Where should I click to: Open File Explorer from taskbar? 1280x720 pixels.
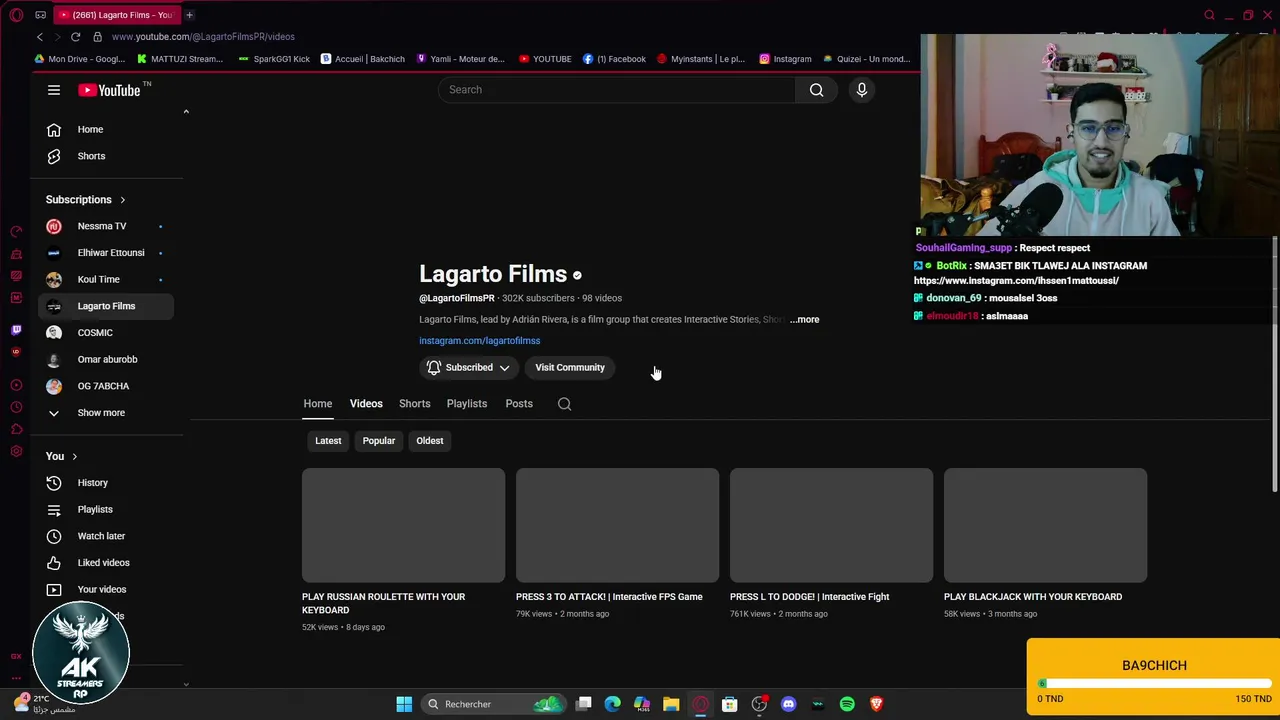pos(671,704)
